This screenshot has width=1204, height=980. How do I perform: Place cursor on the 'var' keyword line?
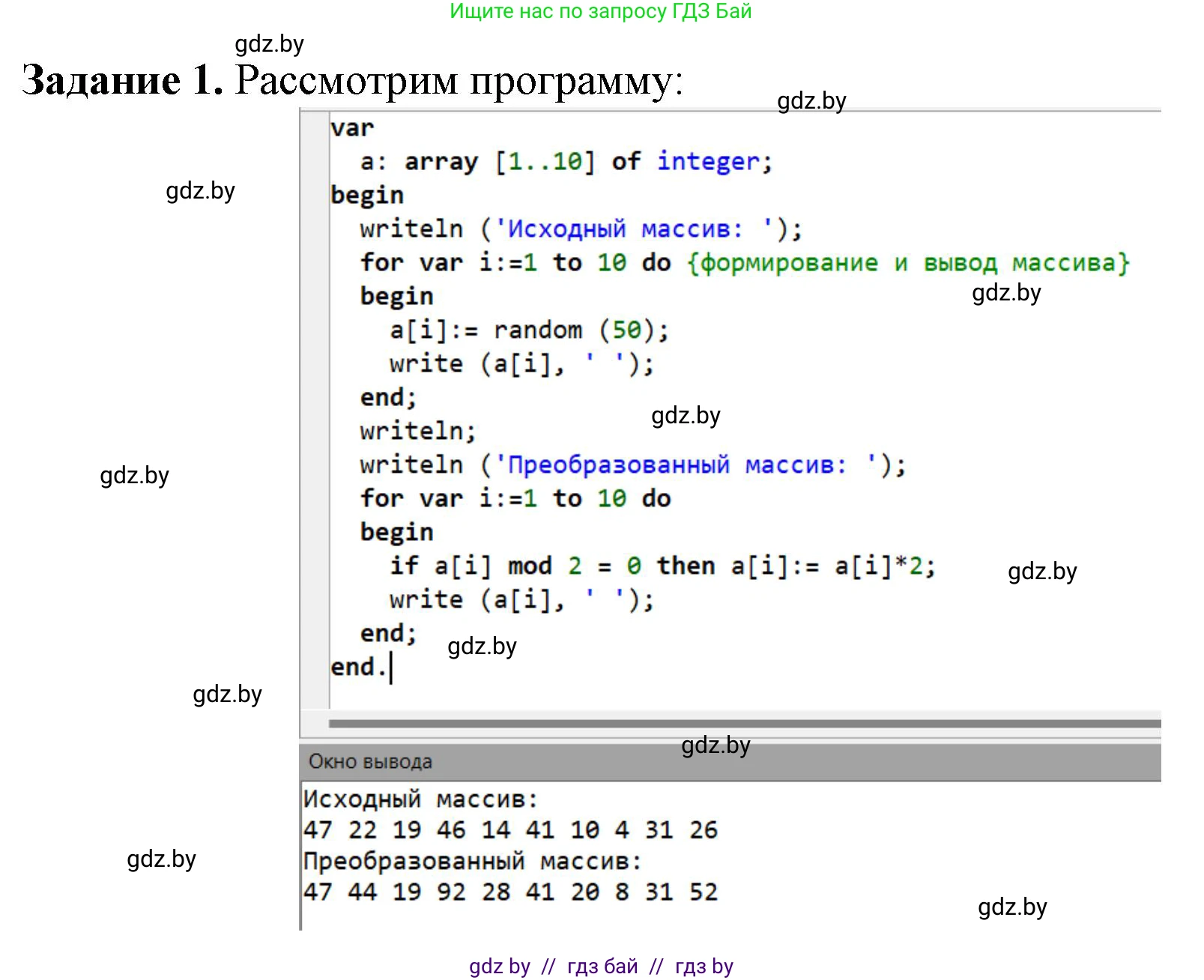pyautogui.click(x=352, y=128)
